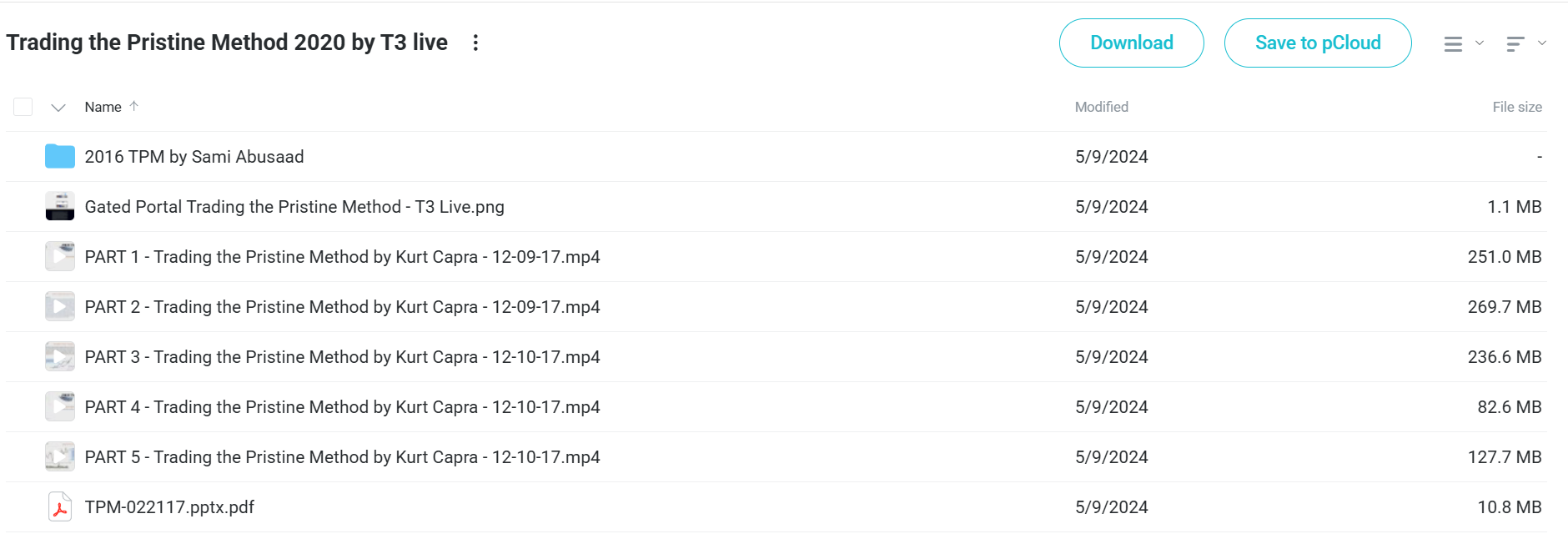
Task: Open the 2016 TPM by Sami Abusaad folder icon
Action: (x=60, y=156)
